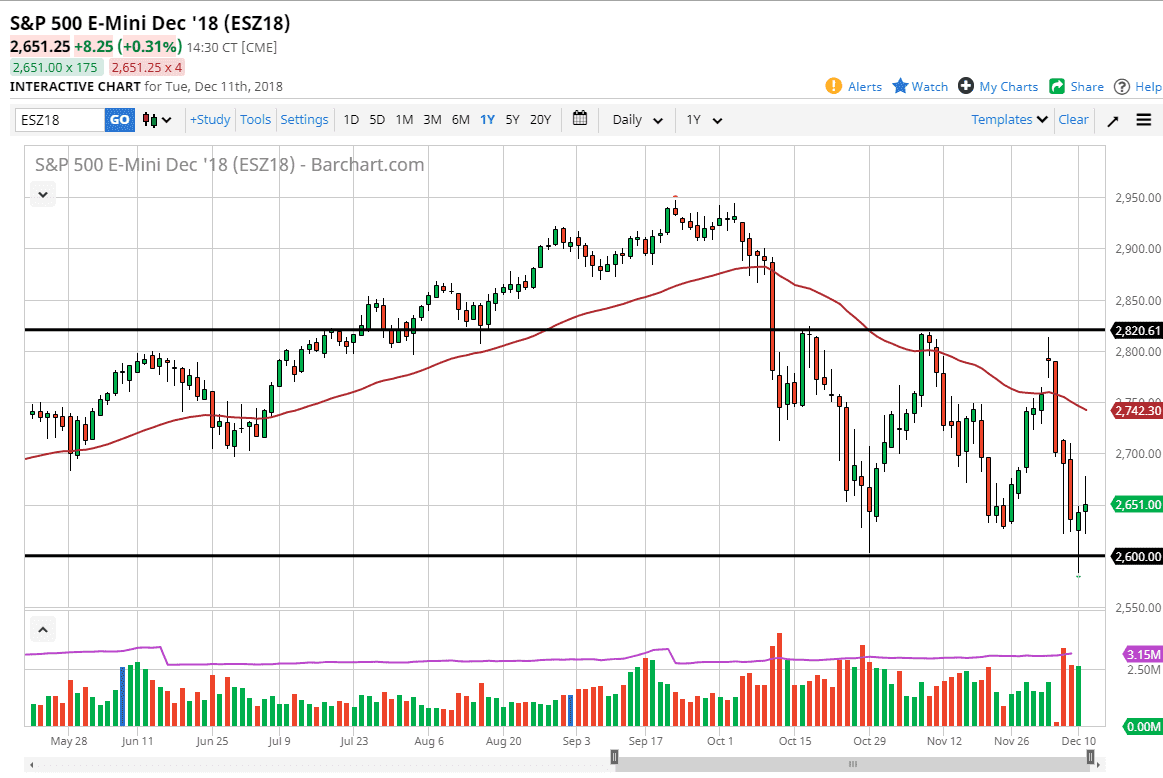Screen dimensions: 1163x778
Task: Click the Alerts bell icon
Action: [833, 86]
